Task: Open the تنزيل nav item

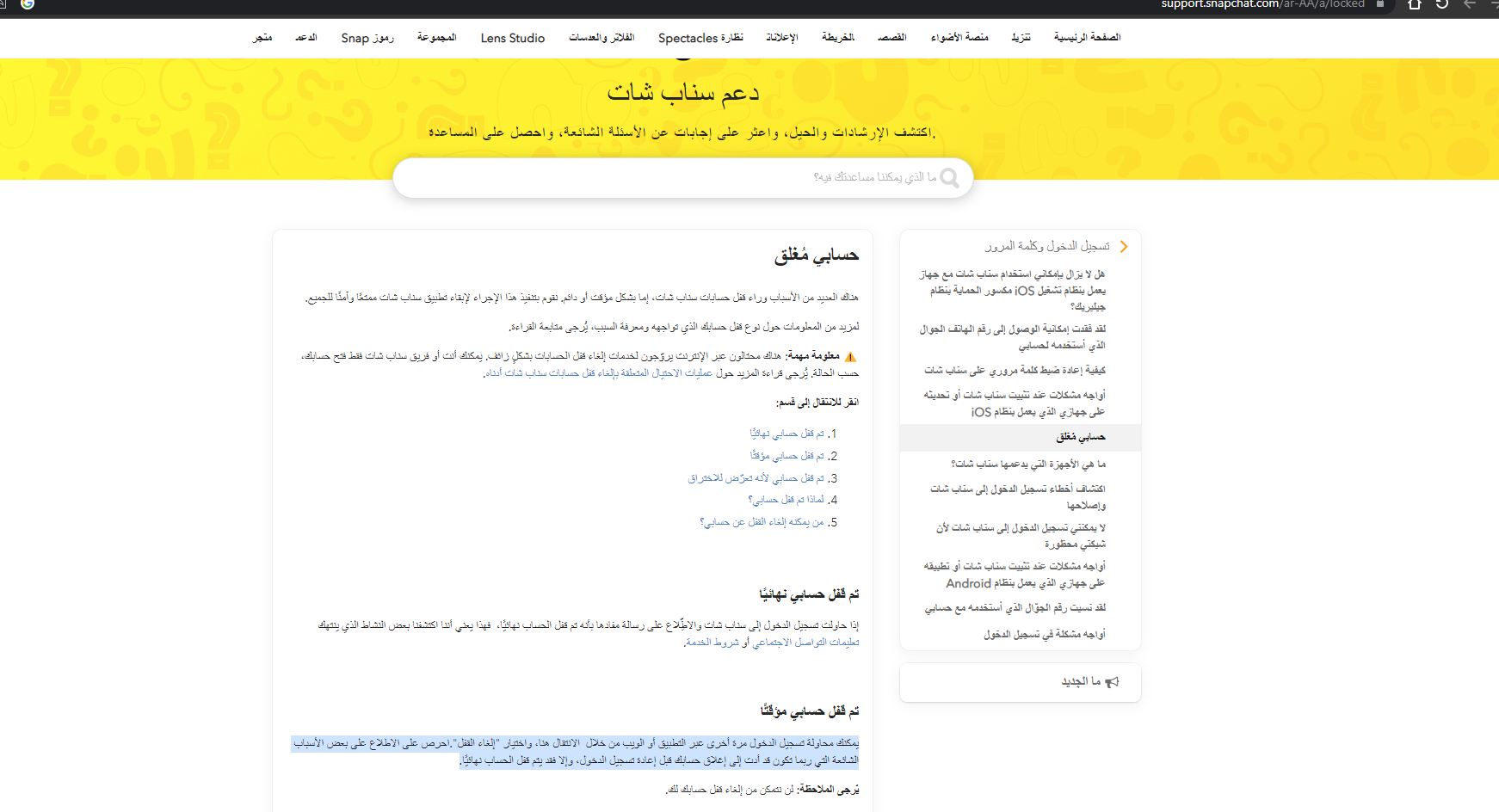Action: (1021, 38)
